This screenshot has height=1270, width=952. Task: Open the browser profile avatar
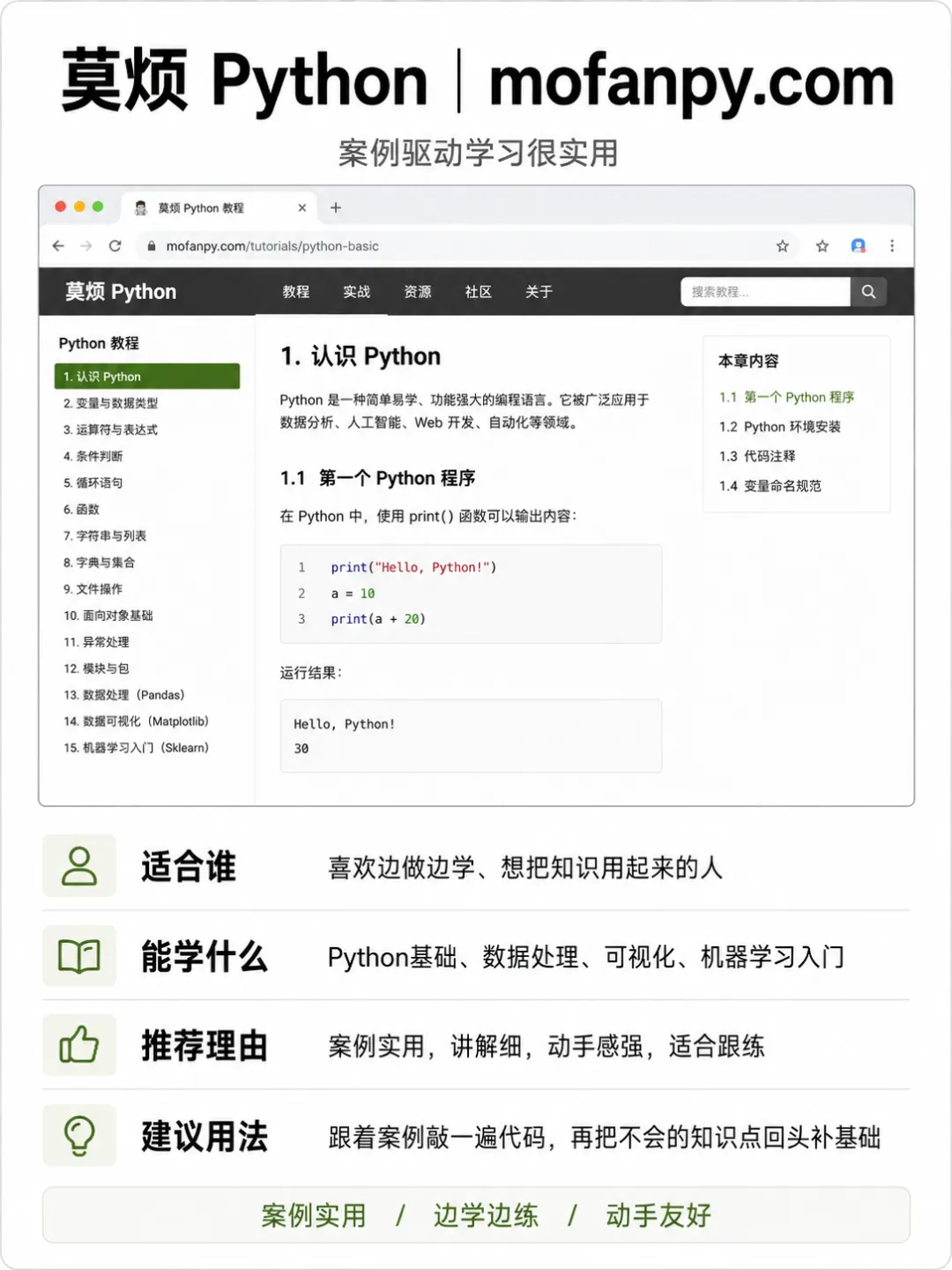[x=859, y=246]
